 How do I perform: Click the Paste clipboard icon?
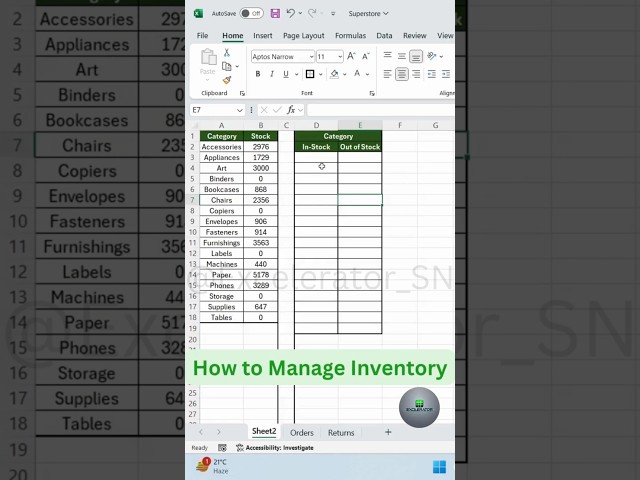pos(208,57)
